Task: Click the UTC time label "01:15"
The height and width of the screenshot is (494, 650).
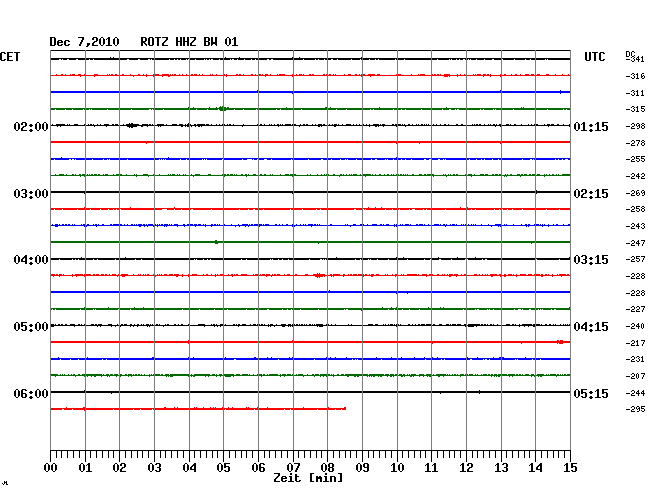Action: pyautogui.click(x=591, y=126)
